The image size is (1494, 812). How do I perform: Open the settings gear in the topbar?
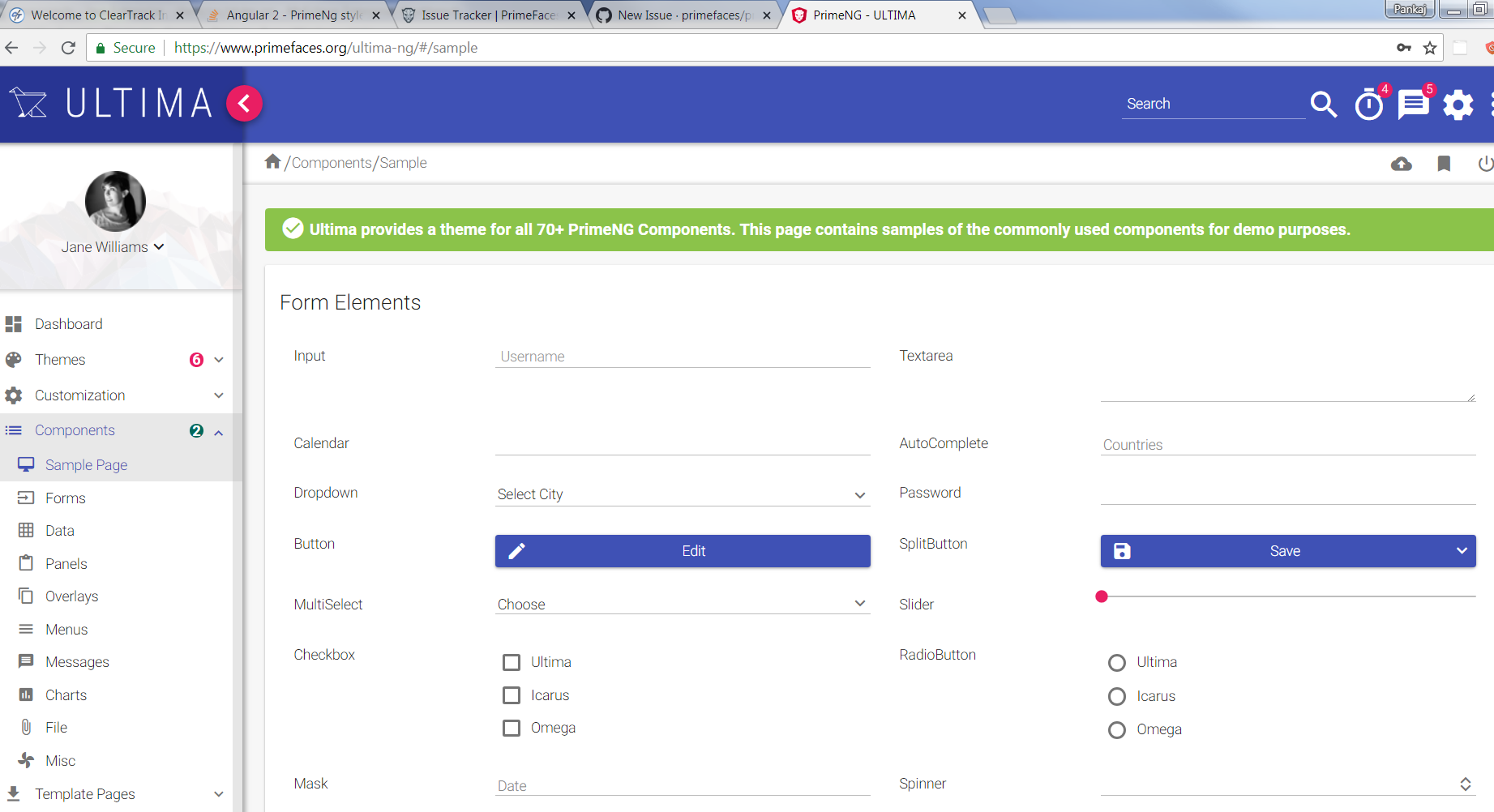1458,105
